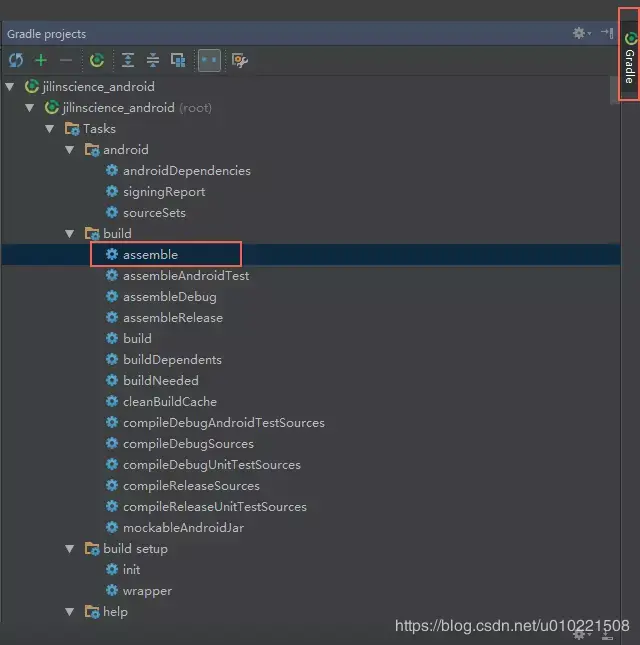Collapse the jilinscience_android (root) node
The image size is (640, 645).
pos(30,108)
